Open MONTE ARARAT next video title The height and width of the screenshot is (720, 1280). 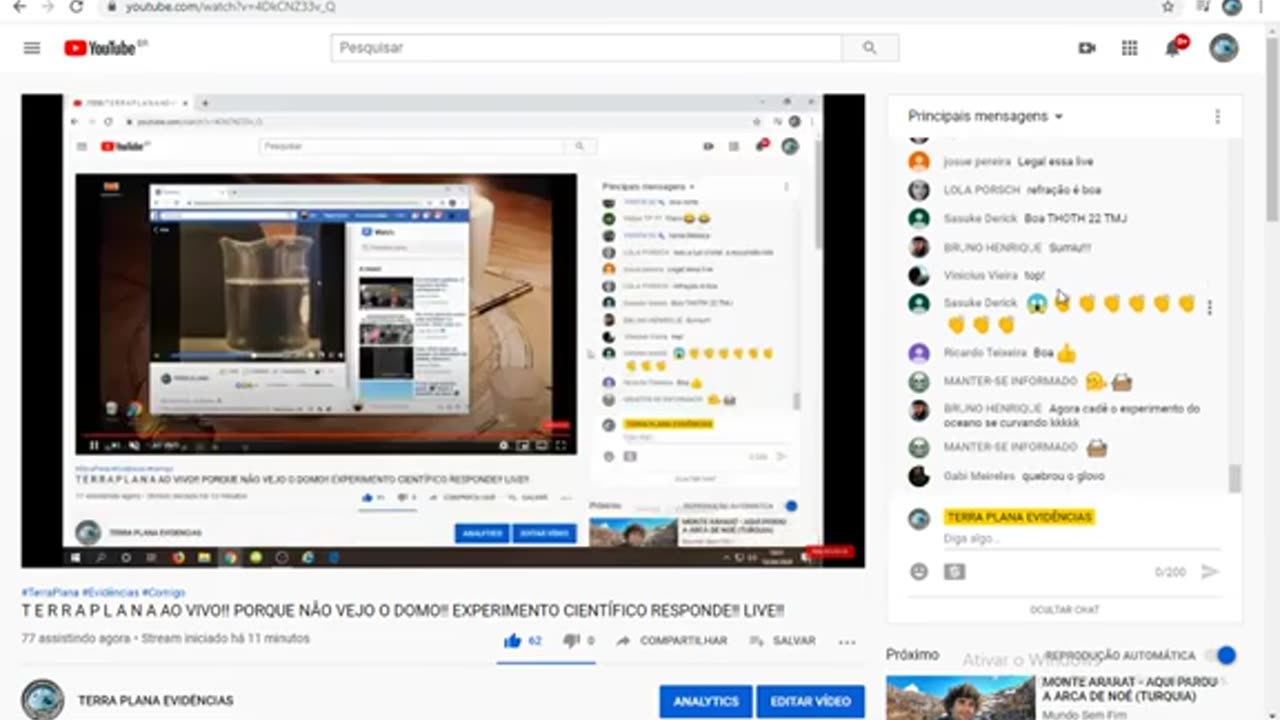[x=1131, y=689]
